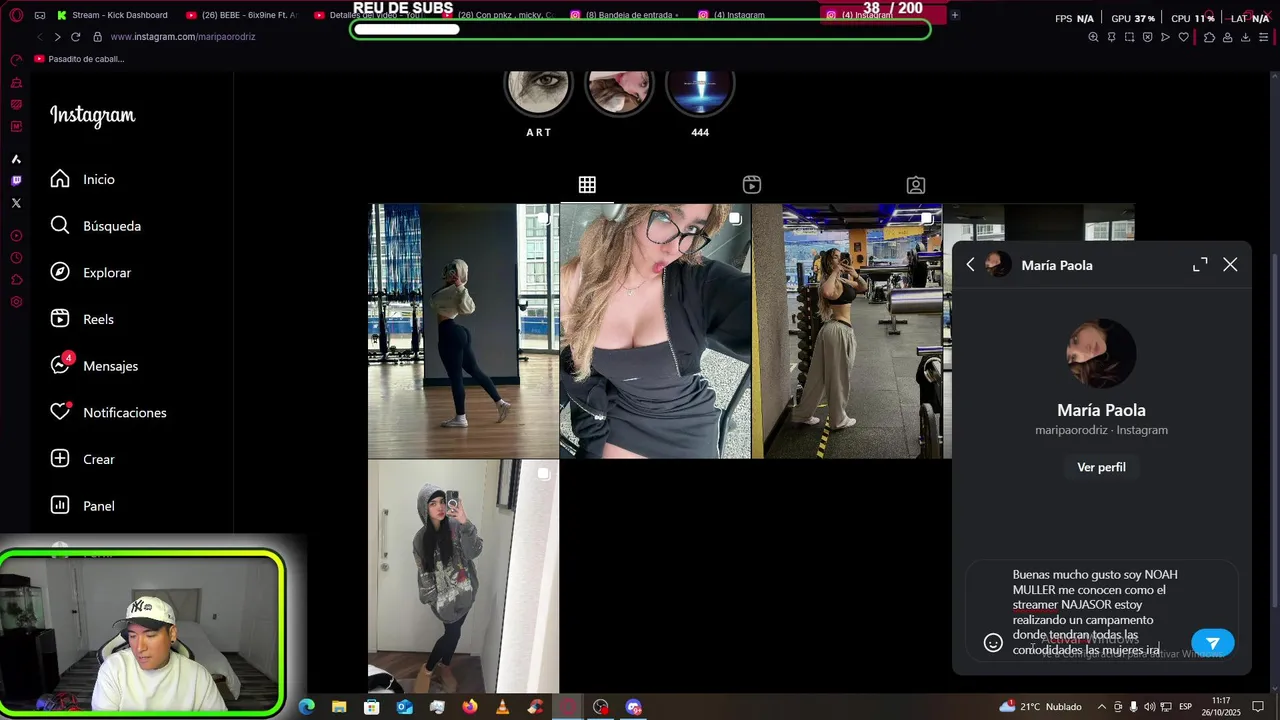Open Panel in Instagram sidebar
The width and height of the screenshot is (1280, 720).
[x=83, y=506]
